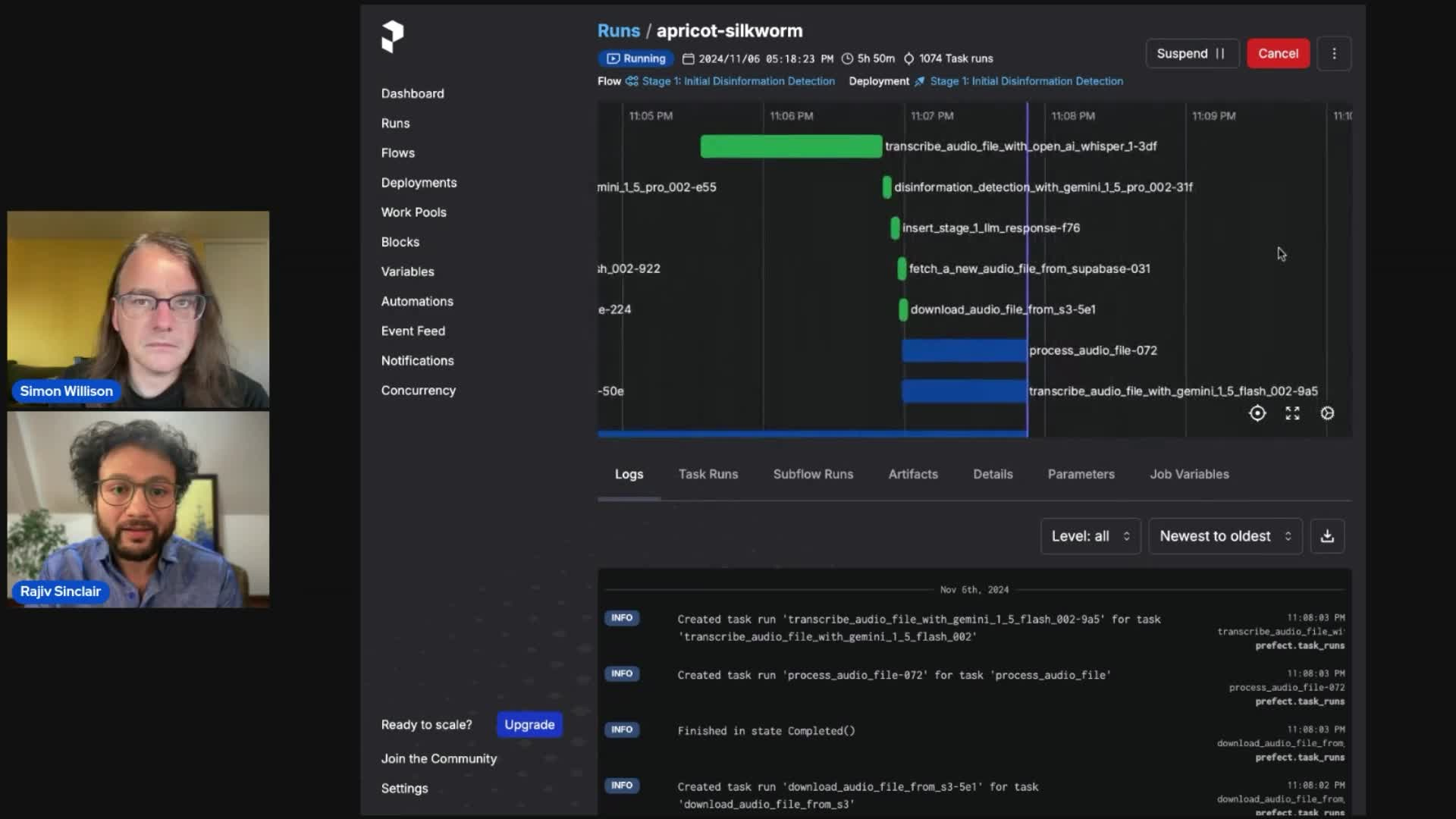1456x819 pixels.
Task: Switch to the Job Variables tab
Action: [1189, 474]
